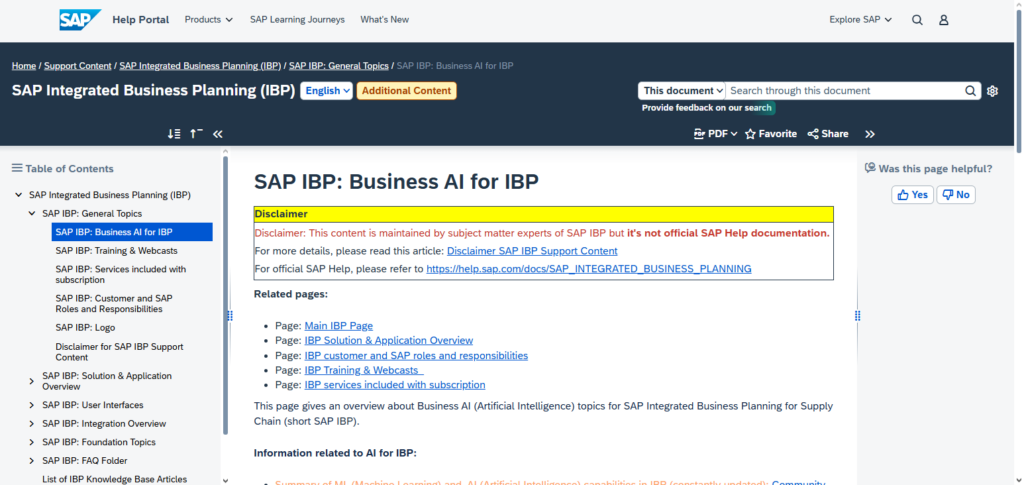
Task: Expand SAP IBP: User Interfaces node
Action: coord(31,405)
